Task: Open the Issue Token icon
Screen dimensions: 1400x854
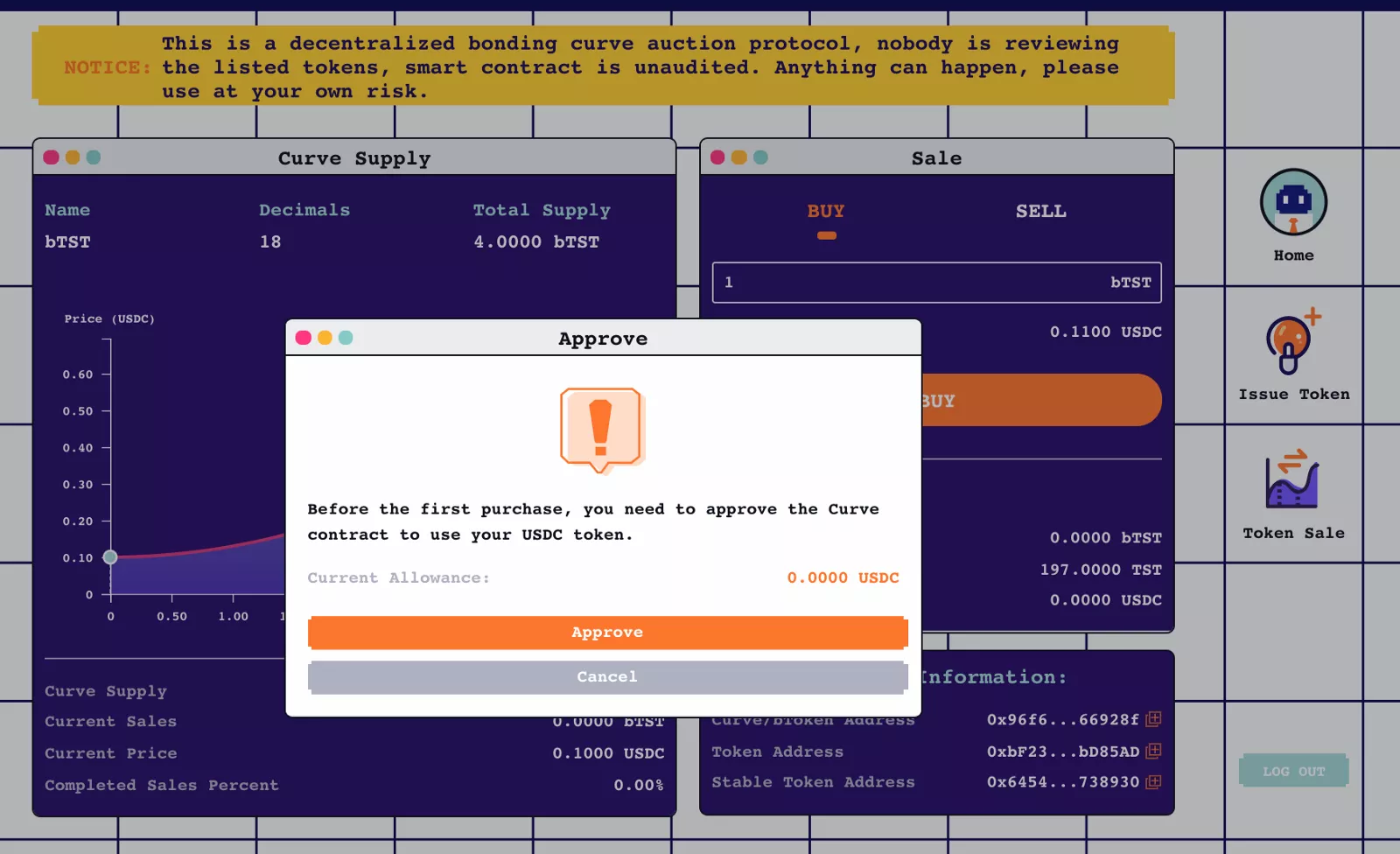Action: [x=1293, y=341]
